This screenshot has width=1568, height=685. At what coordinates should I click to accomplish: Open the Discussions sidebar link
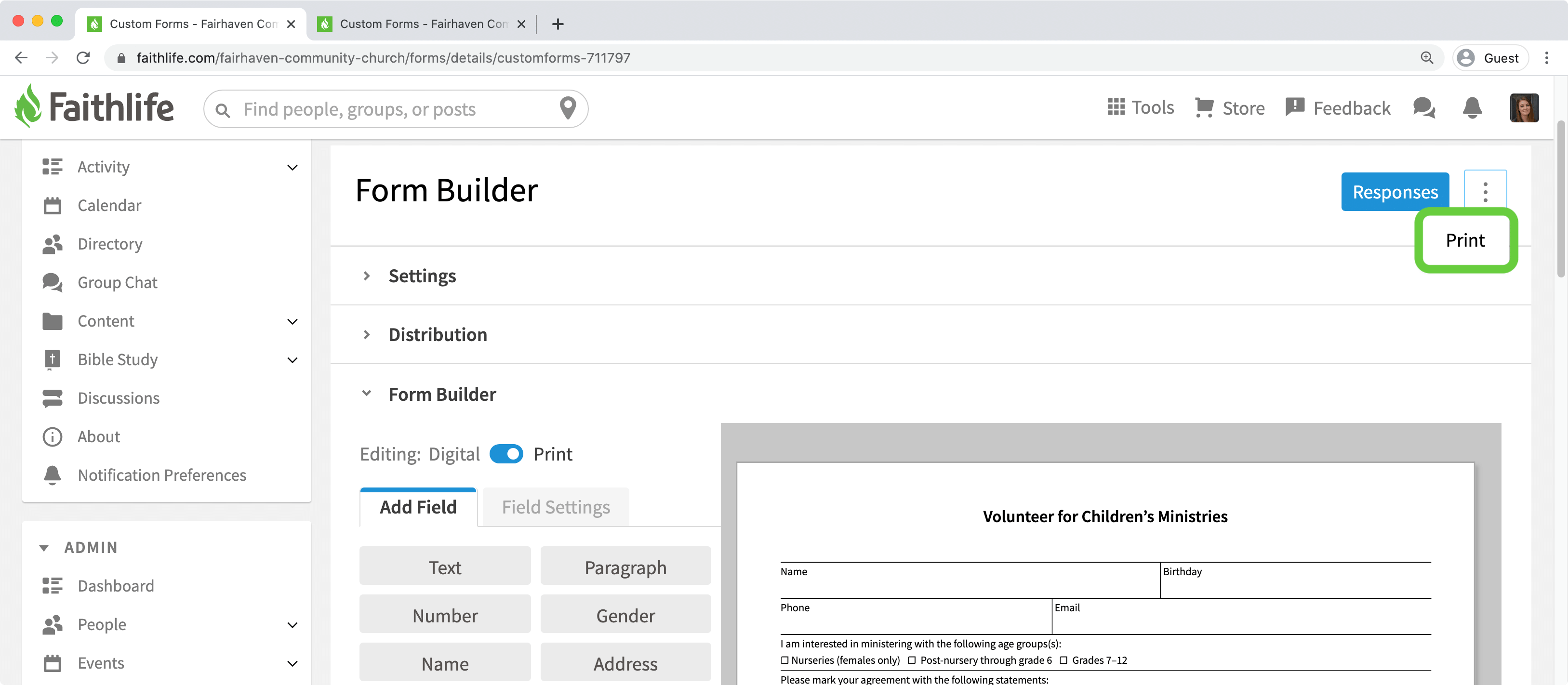(119, 398)
